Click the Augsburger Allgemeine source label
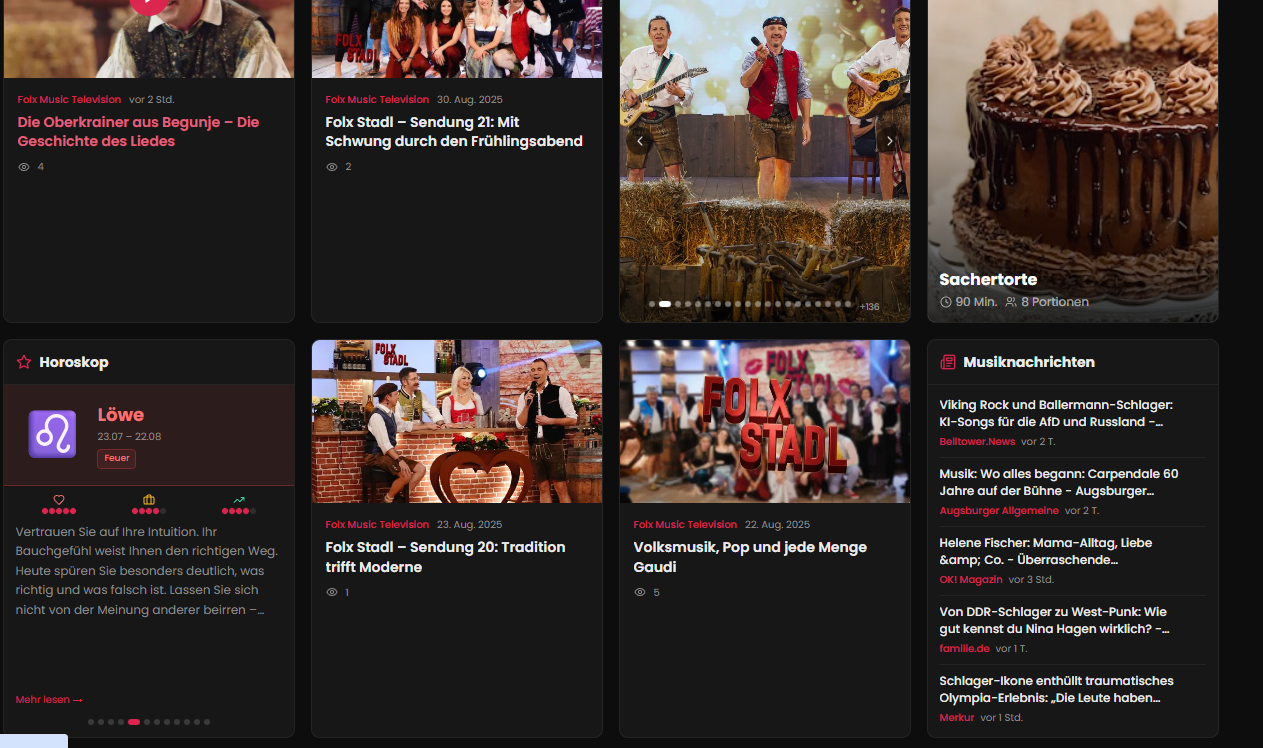Viewport: 1263px width, 748px height. 999,511
